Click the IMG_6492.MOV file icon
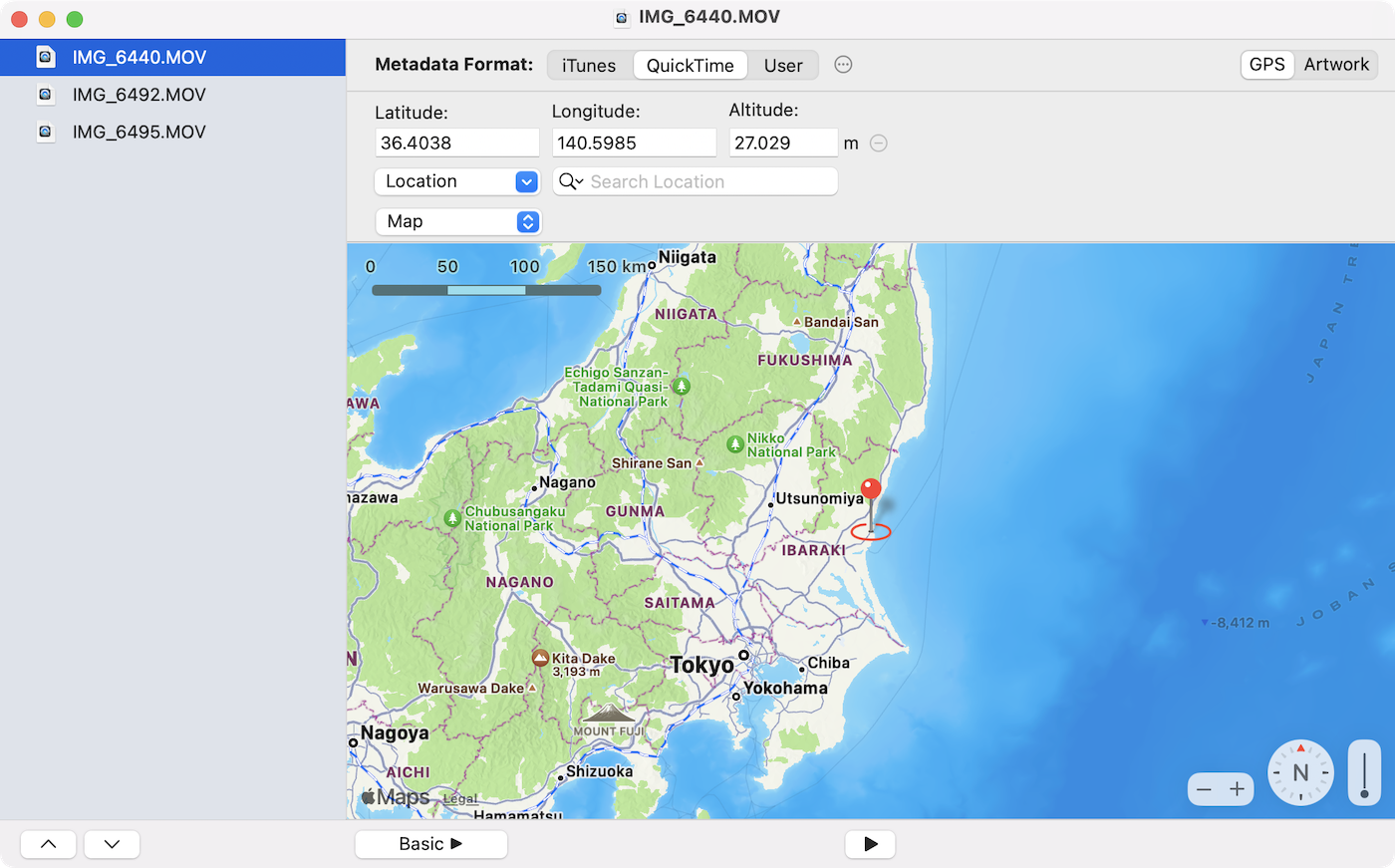This screenshot has height=868, width=1395. (45, 95)
